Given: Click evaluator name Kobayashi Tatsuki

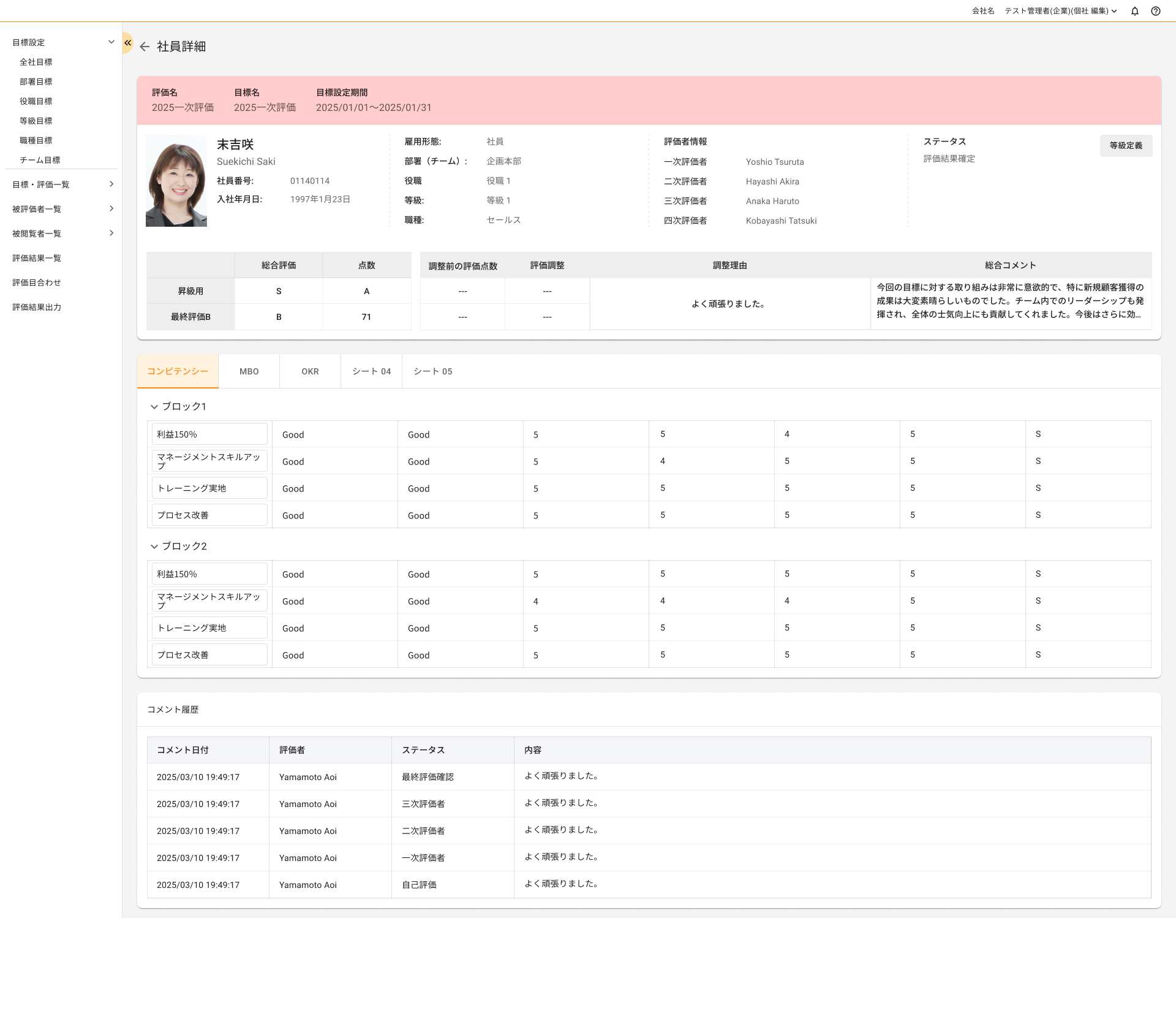Looking at the screenshot, I should coord(781,221).
